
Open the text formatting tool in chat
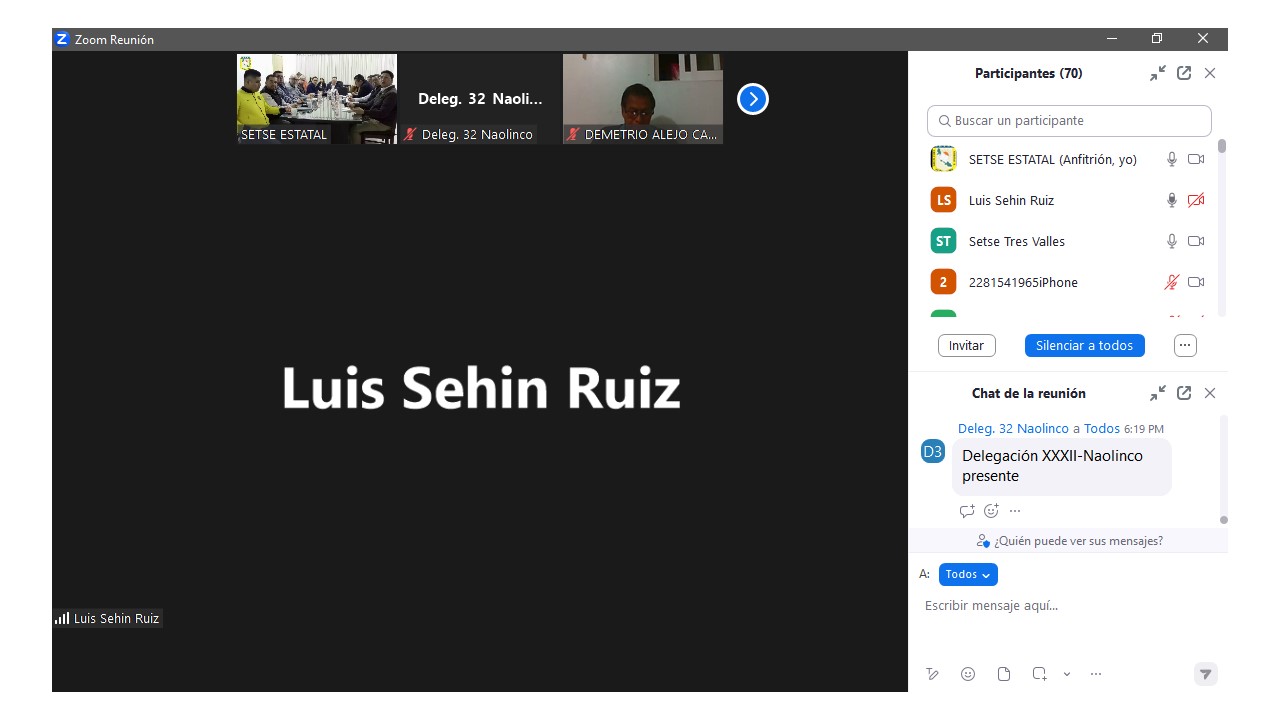point(933,674)
